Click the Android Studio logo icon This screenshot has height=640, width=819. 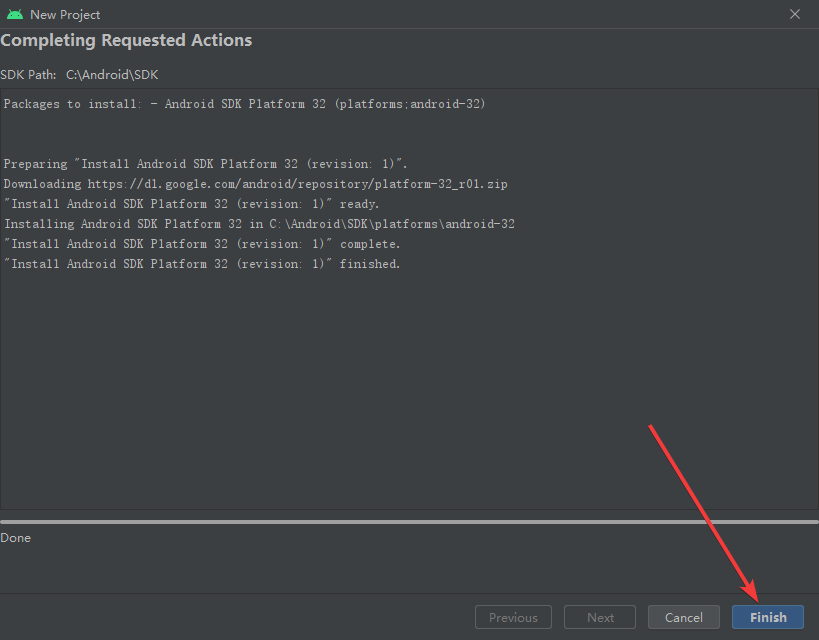tap(15, 14)
